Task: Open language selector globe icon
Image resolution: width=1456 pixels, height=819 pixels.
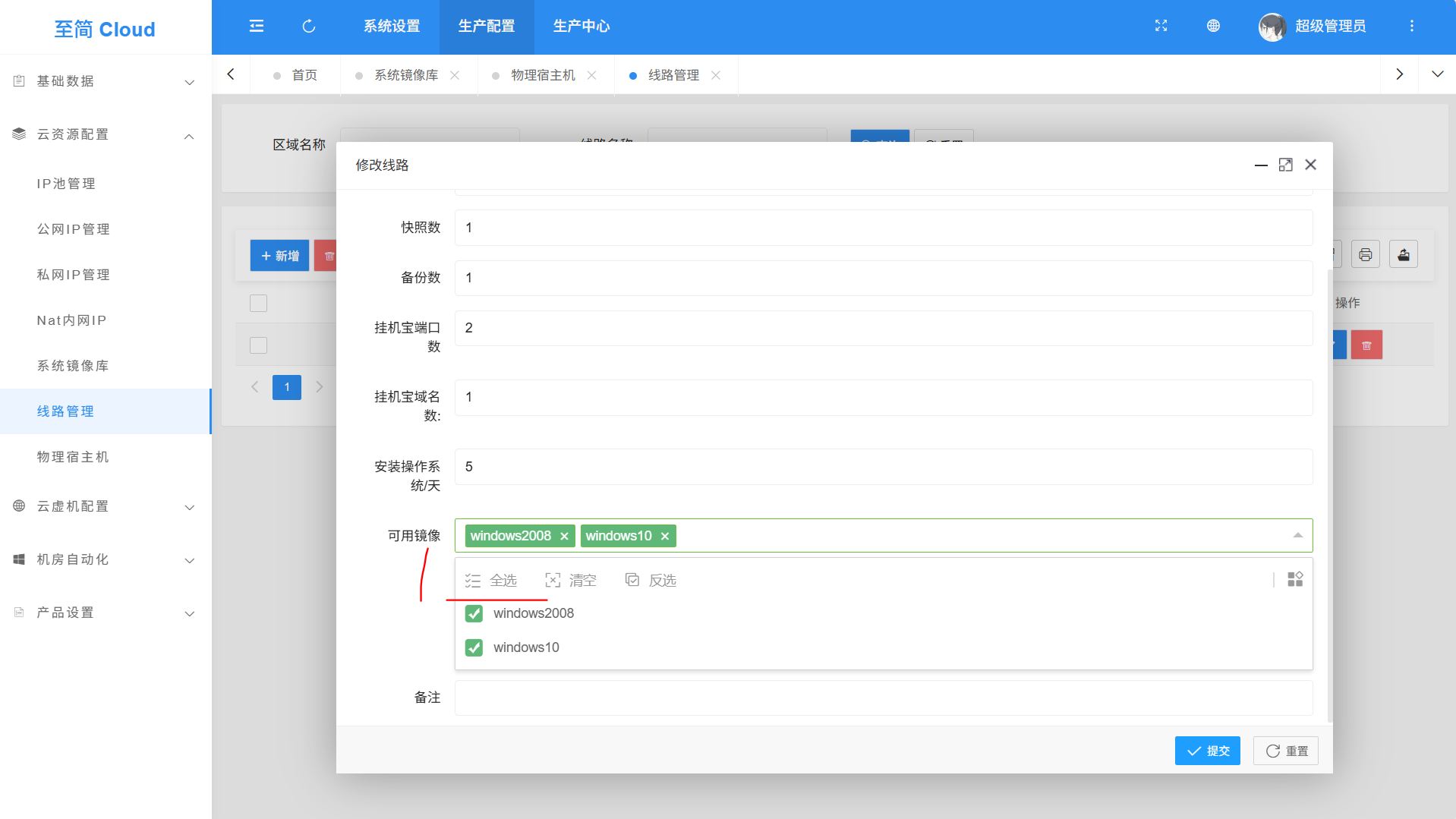Action: pyautogui.click(x=1213, y=26)
